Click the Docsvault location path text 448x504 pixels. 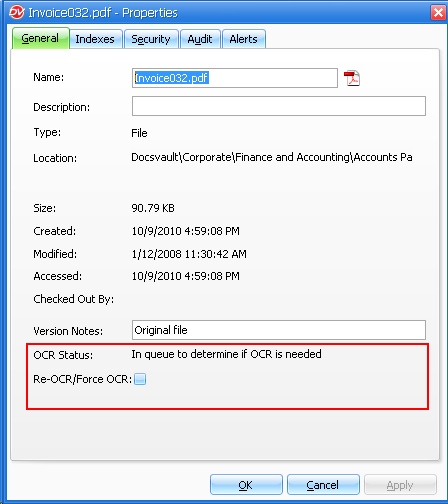(272, 157)
